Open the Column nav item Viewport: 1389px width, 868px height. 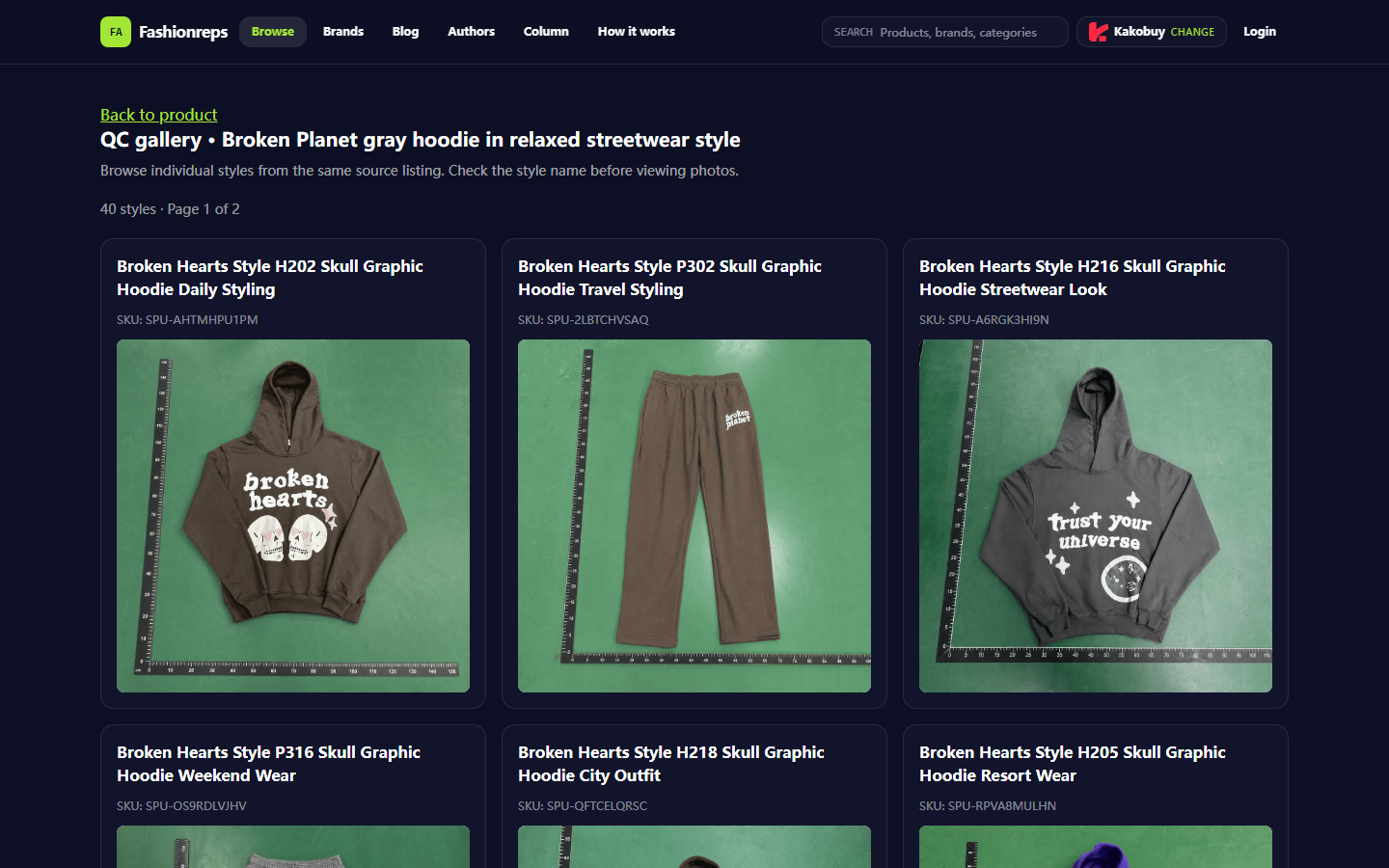point(546,32)
